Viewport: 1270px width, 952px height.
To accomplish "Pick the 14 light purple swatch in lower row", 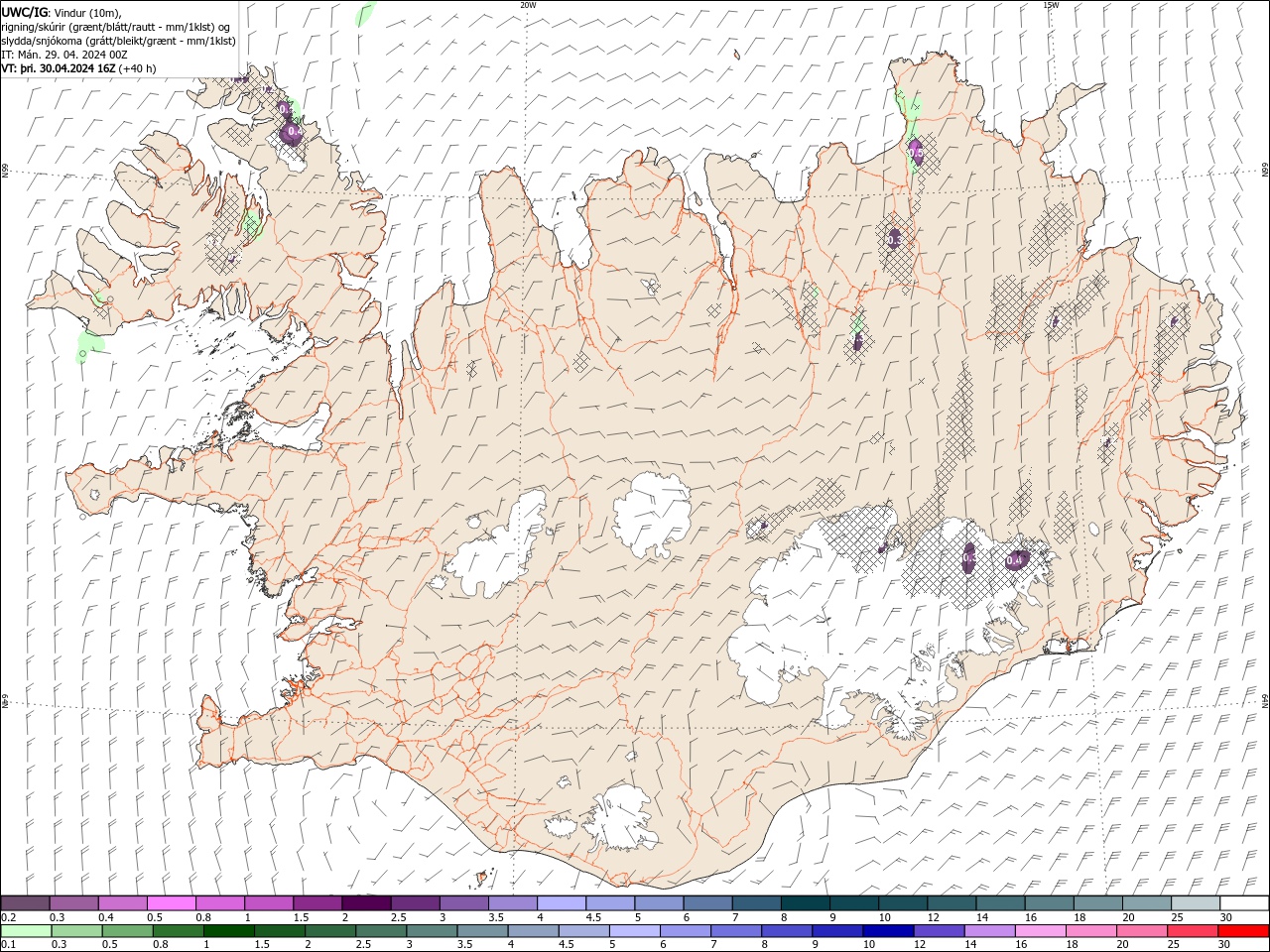I will [x=988, y=931].
